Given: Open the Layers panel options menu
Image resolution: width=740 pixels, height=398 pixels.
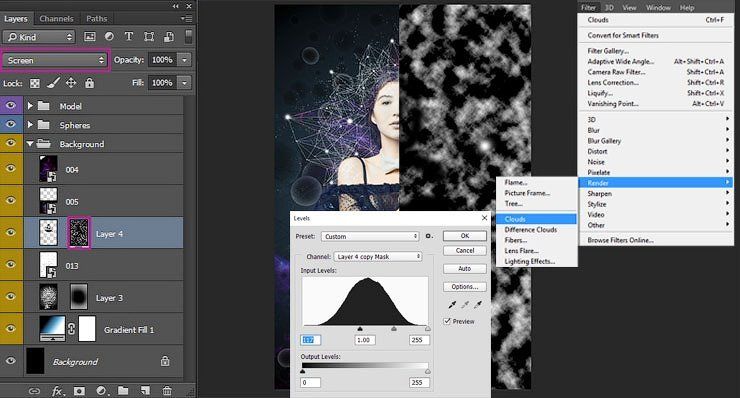Looking at the screenshot, I should 186,18.
